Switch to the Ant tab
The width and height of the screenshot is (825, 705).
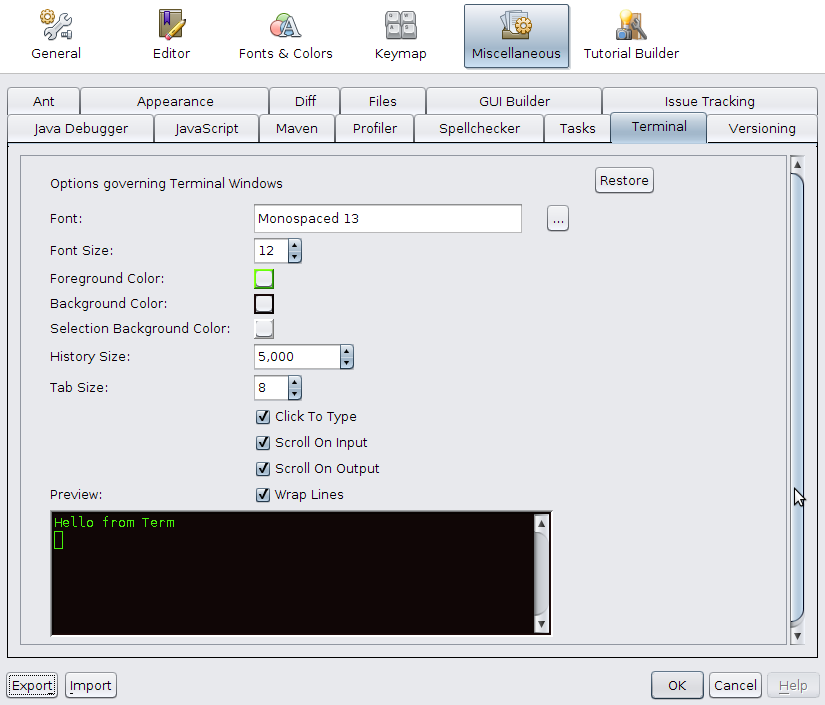(44, 101)
